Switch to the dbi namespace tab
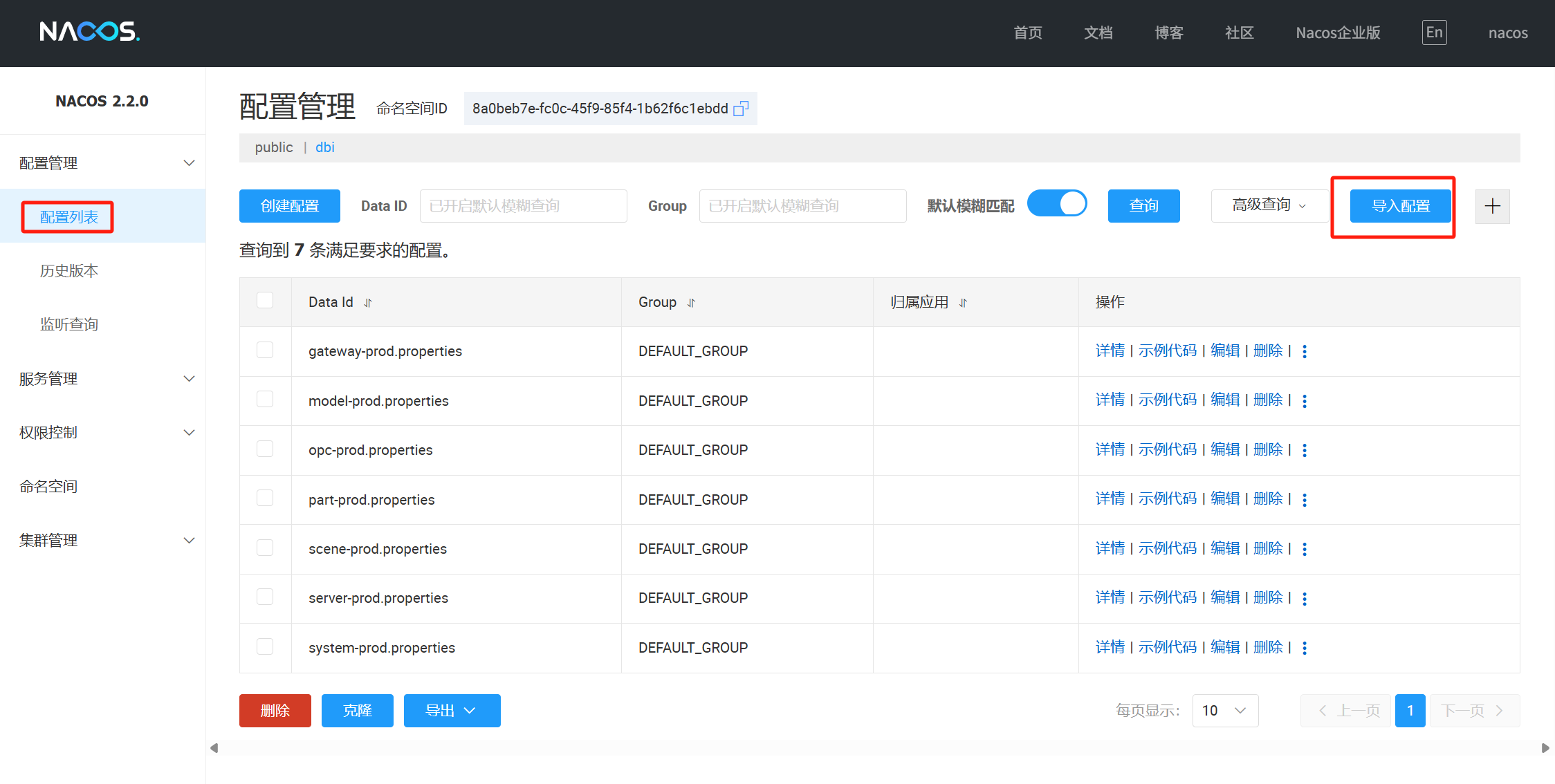This screenshot has width=1555, height=784. [x=324, y=147]
